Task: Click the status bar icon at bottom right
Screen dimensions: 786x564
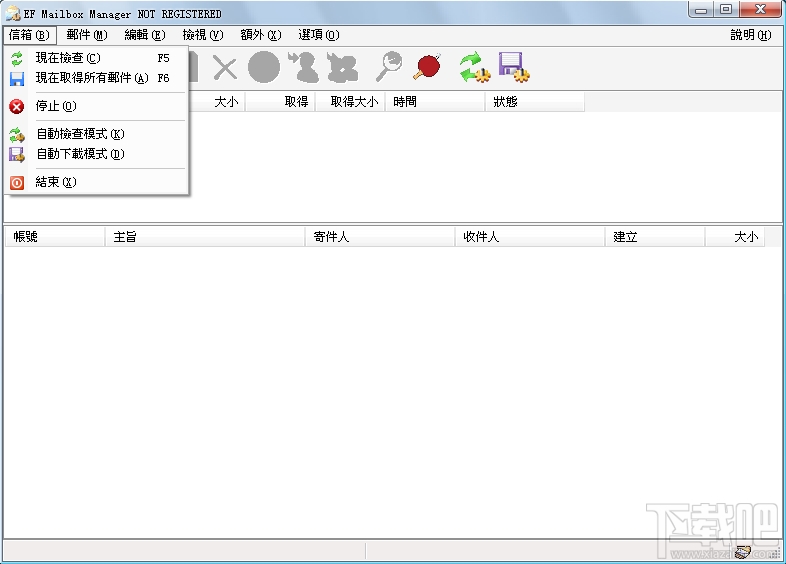Action: click(x=743, y=552)
